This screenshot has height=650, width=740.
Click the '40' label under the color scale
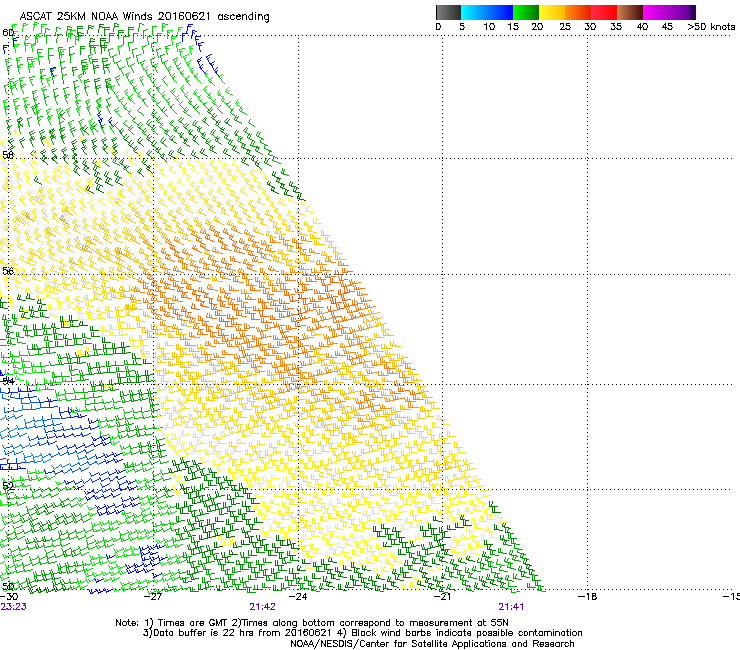coord(642,27)
